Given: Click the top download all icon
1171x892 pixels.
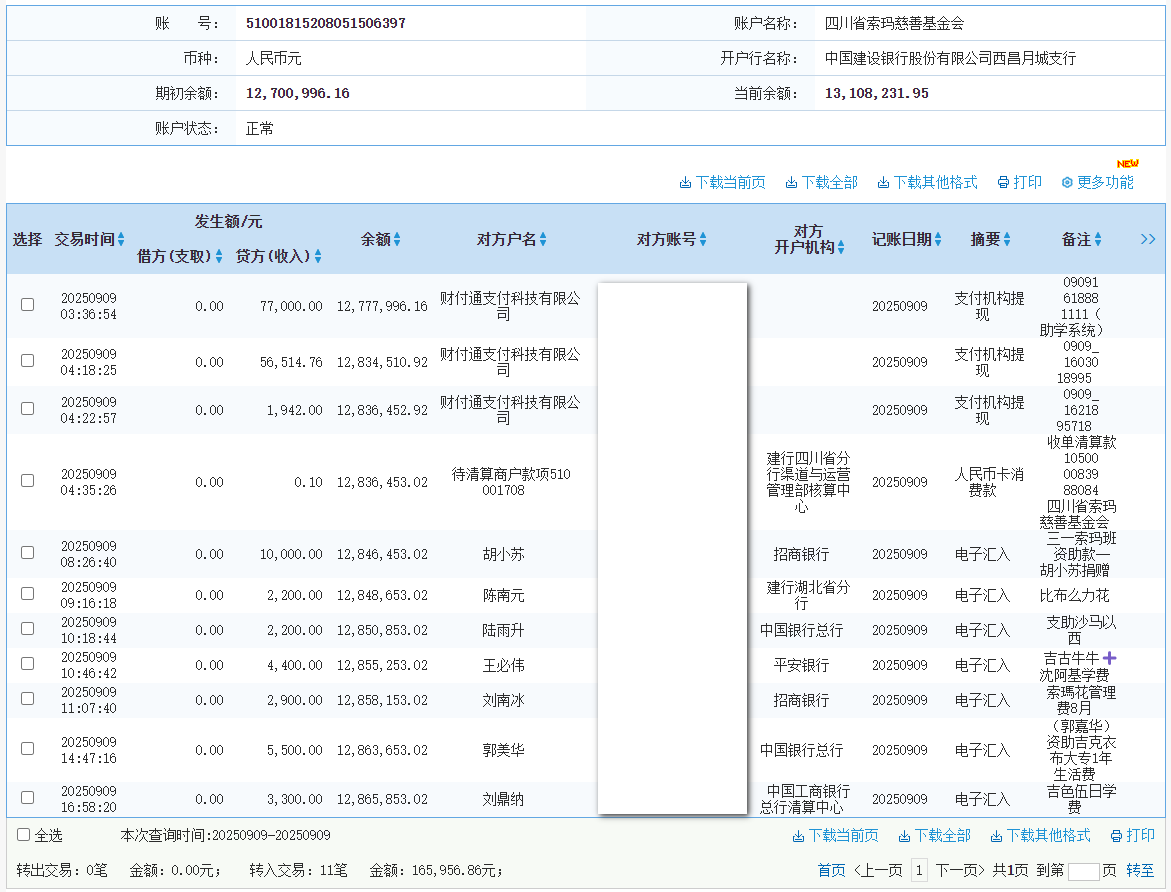Looking at the screenshot, I should (791, 183).
